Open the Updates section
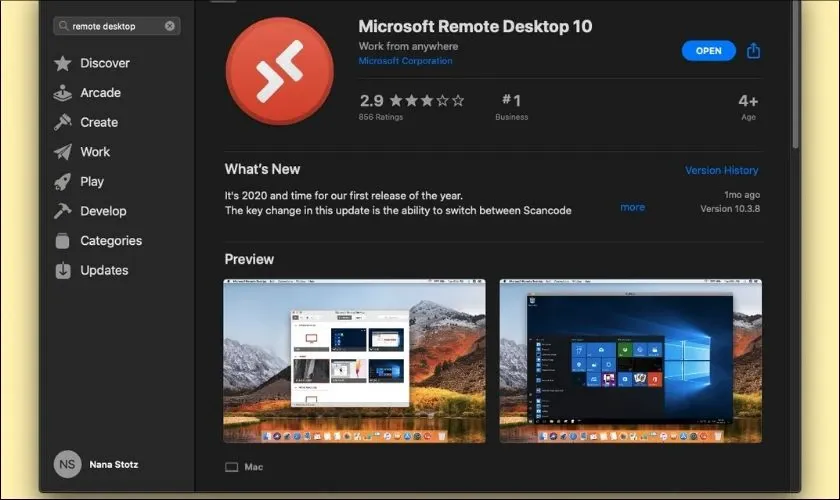 click(104, 271)
